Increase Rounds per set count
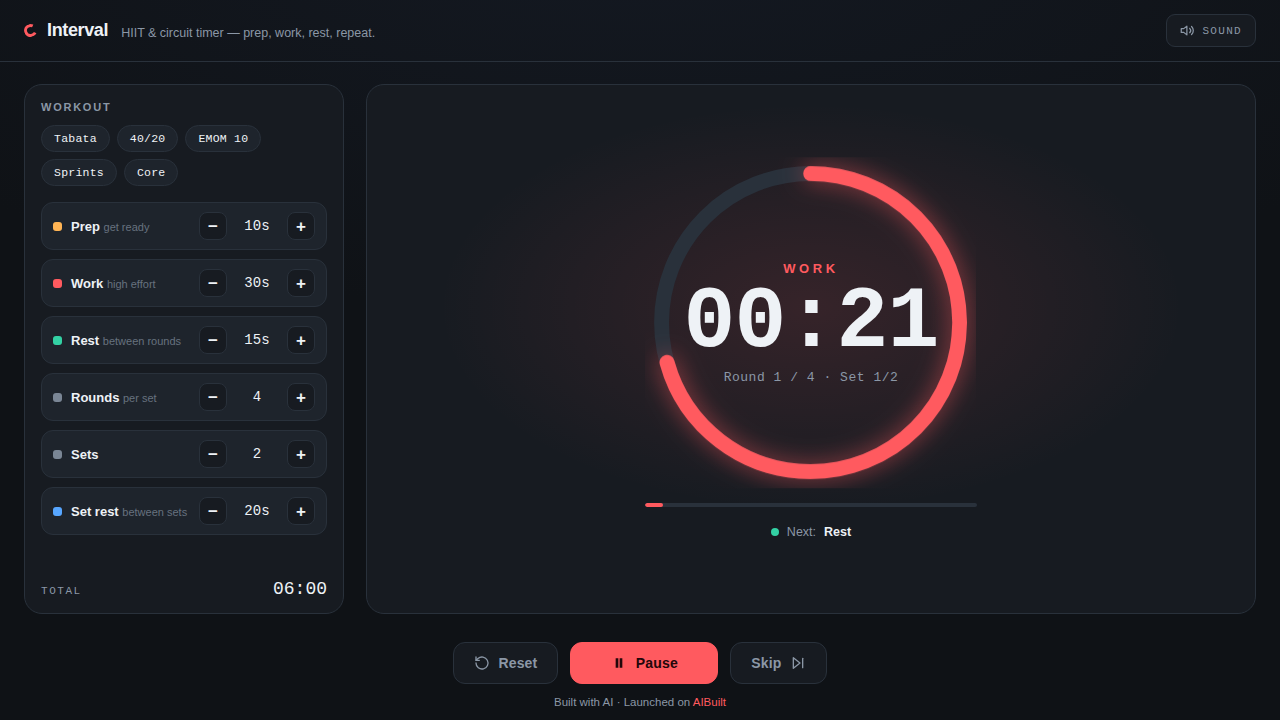Viewport: 1280px width, 720px height. coord(301,397)
